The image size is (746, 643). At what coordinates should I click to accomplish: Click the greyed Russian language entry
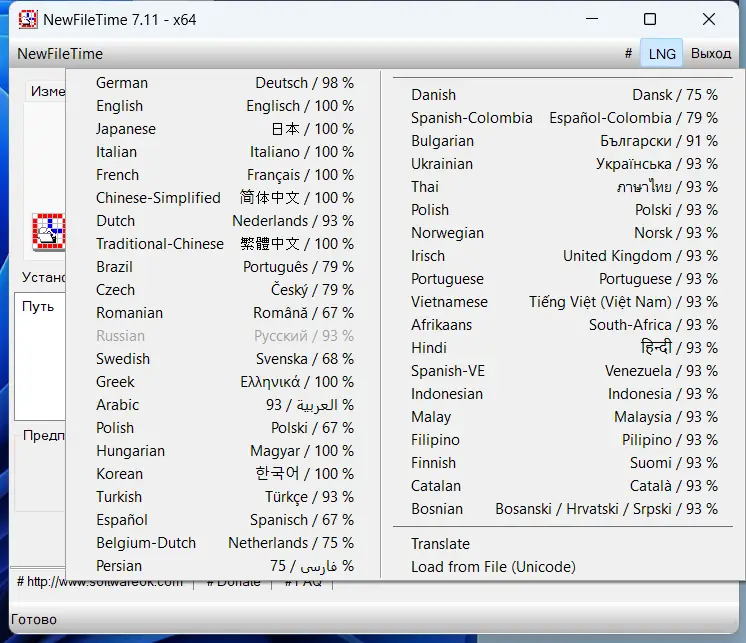coord(224,336)
